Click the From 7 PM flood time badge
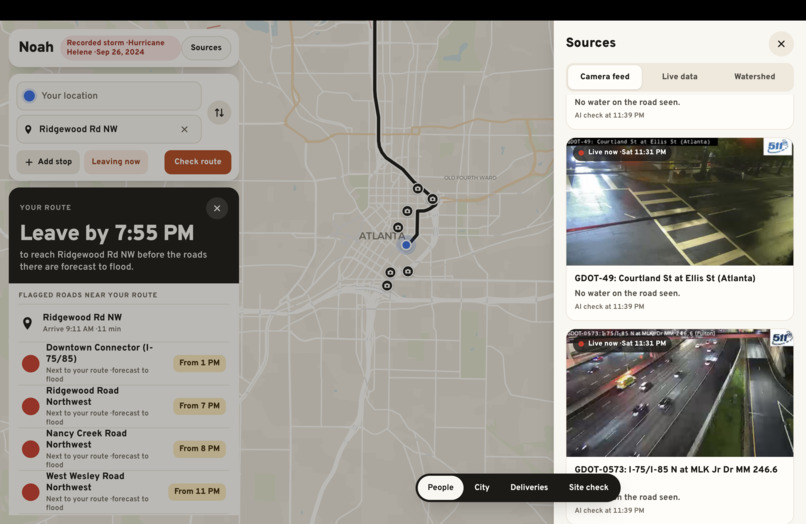Viewport: 806px width, 524px height. click(x=199, y=406)
